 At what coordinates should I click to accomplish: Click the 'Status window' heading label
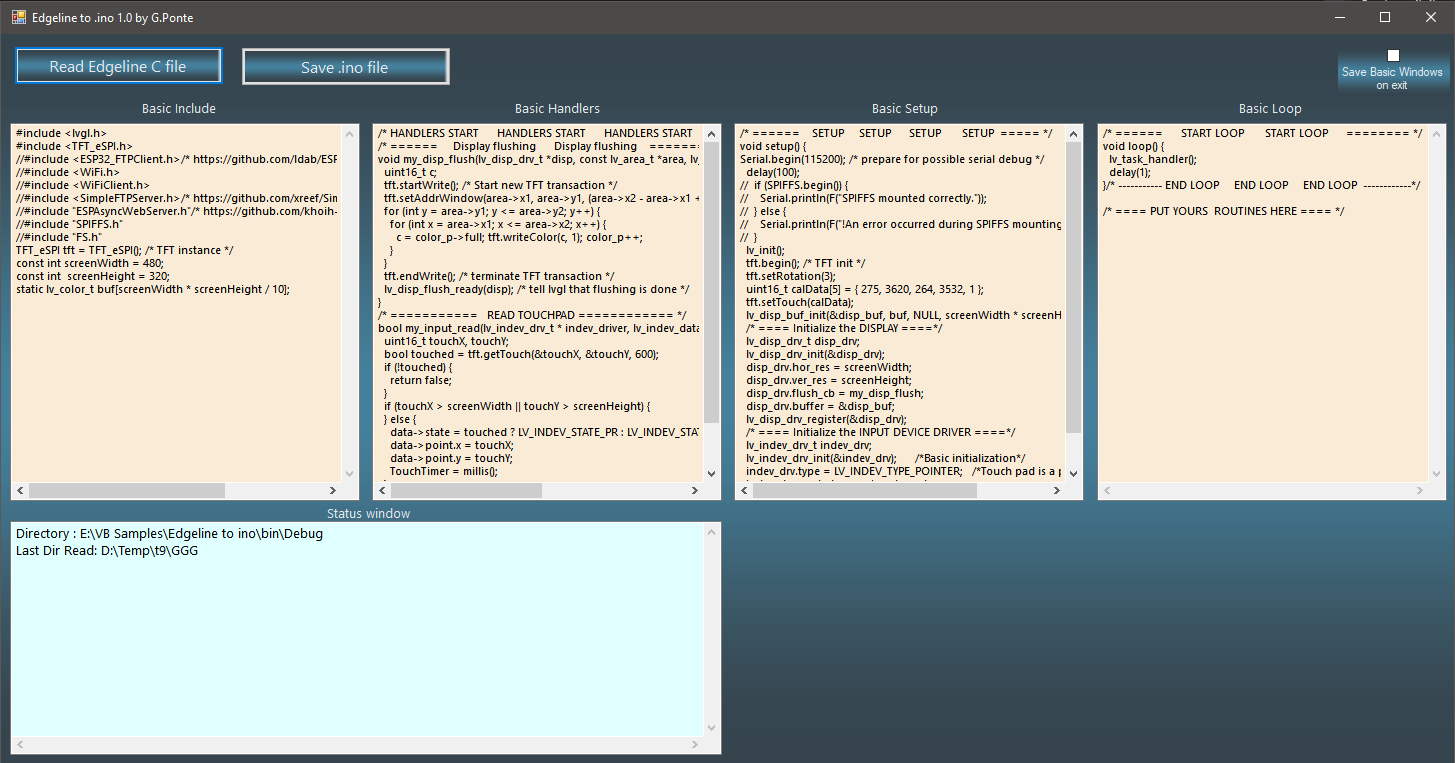(368, 513)
